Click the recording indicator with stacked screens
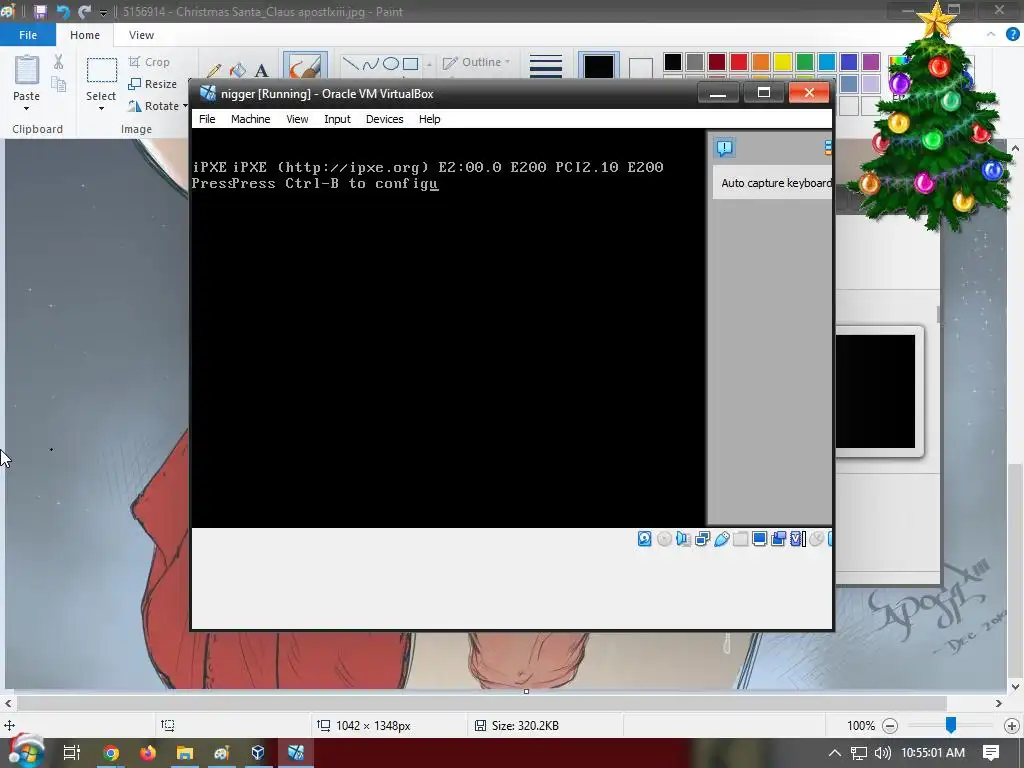This screenshot has height=768, width=1024. point(778,539)
